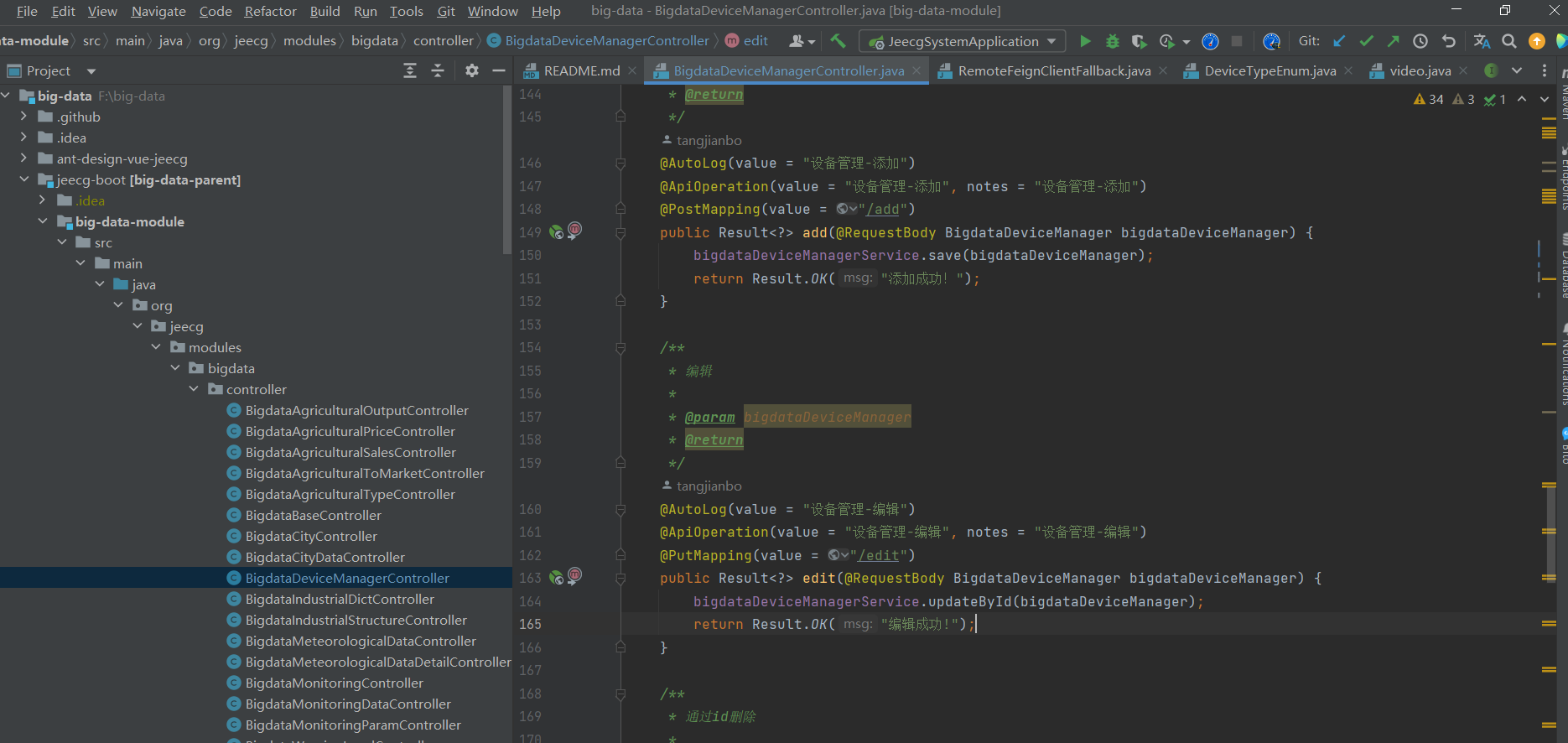The image size is (1568, 743).
Task: Rollback changes with the undo arrow icon
Action: [1448, 41]
